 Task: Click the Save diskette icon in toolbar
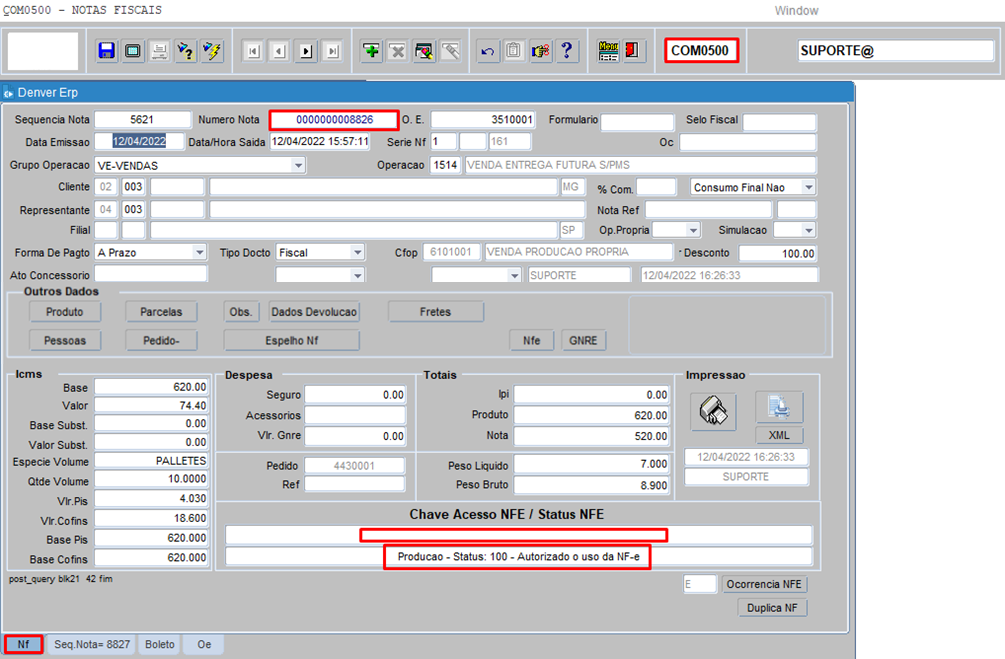click(107, 51)
